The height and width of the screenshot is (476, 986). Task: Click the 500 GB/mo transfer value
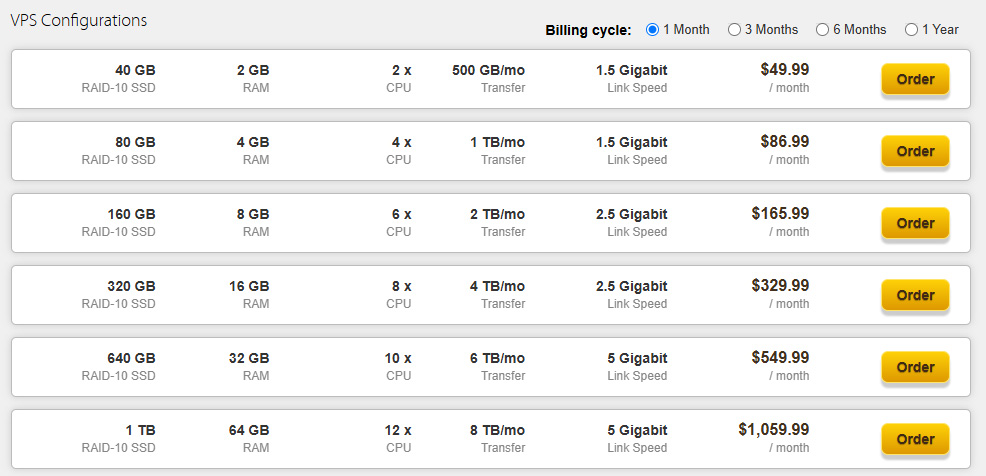(489, 70)
